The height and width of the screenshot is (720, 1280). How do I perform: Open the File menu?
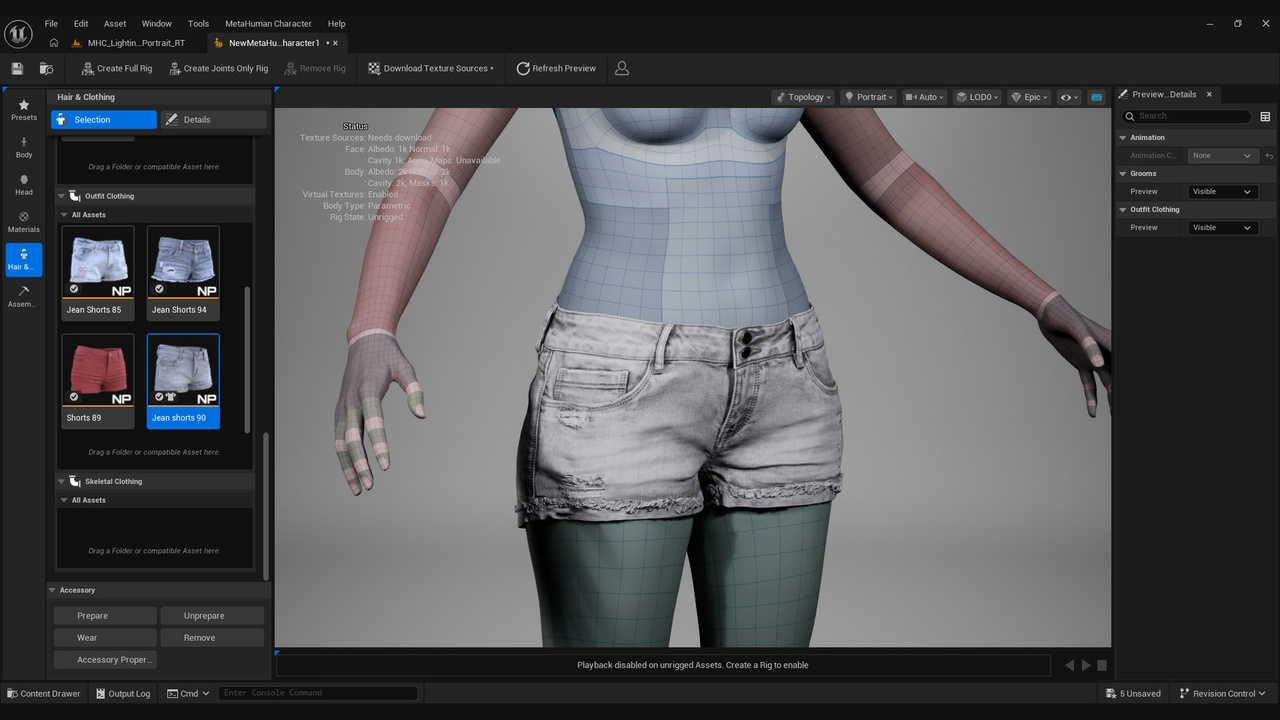pos(51,24)
